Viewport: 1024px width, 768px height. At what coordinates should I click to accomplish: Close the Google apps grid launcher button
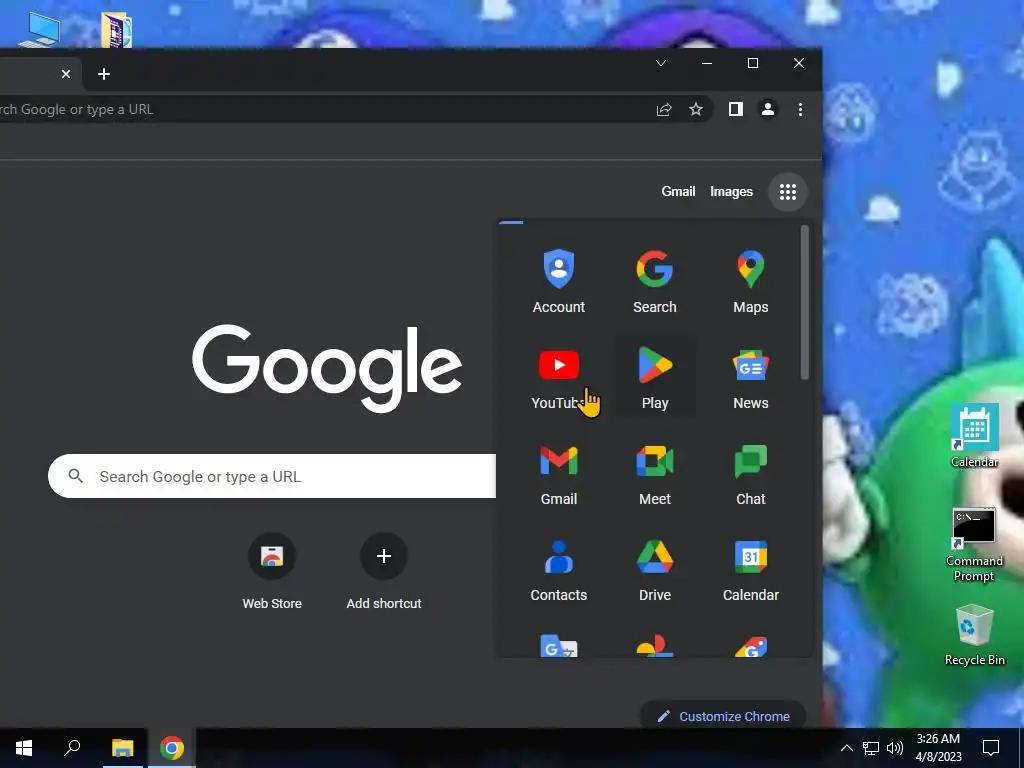click(x=788, y=191)
